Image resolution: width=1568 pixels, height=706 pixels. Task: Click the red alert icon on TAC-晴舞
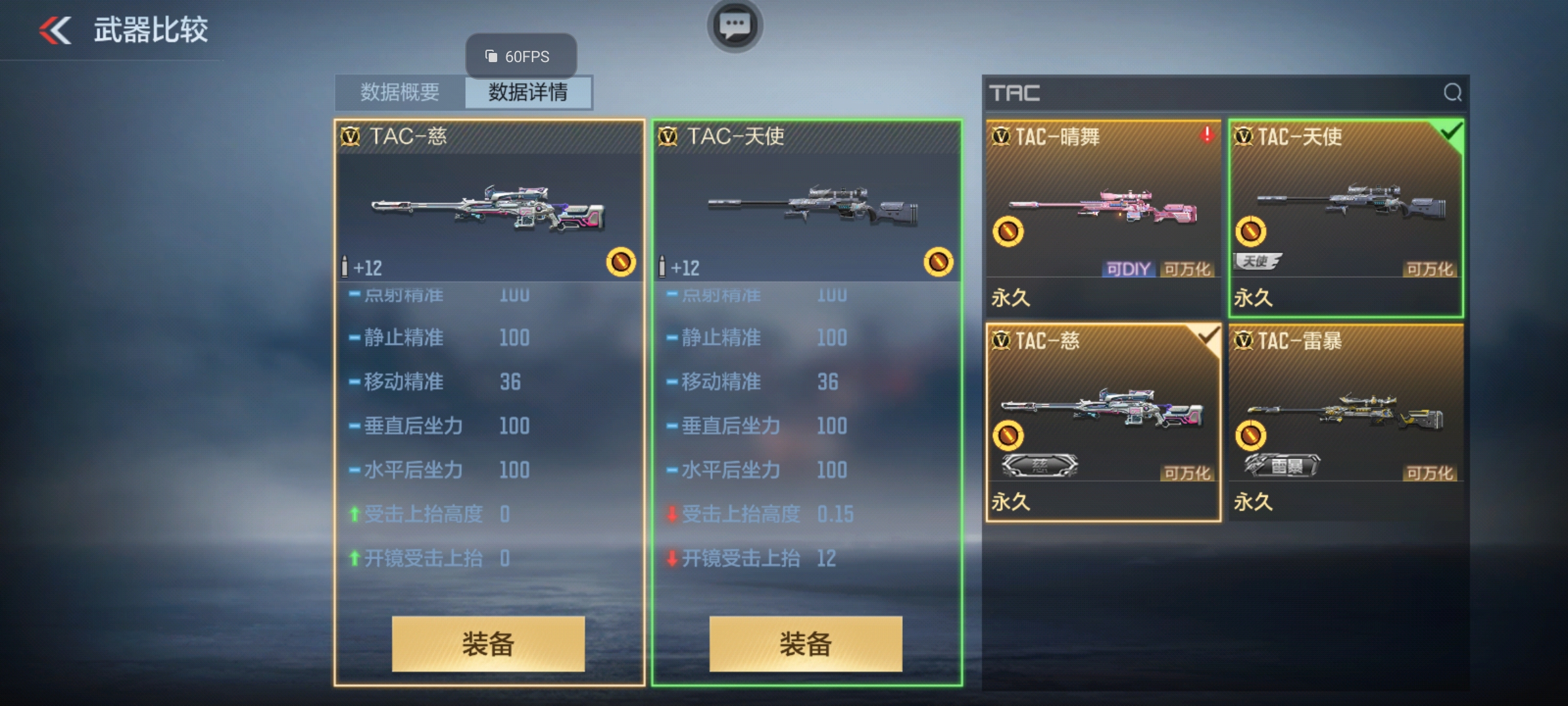1207,135
